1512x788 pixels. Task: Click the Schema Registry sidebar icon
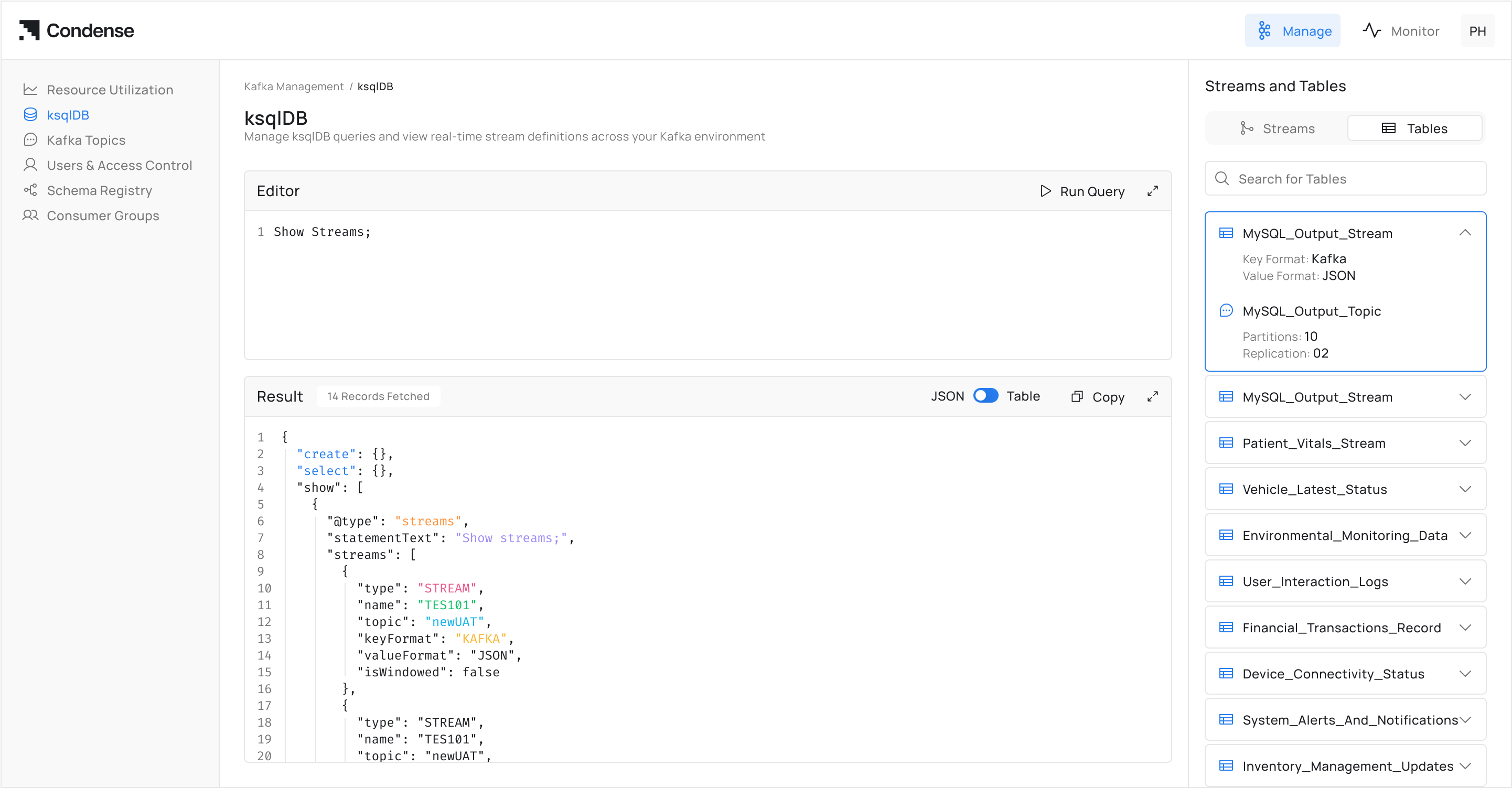coord(30,190)
